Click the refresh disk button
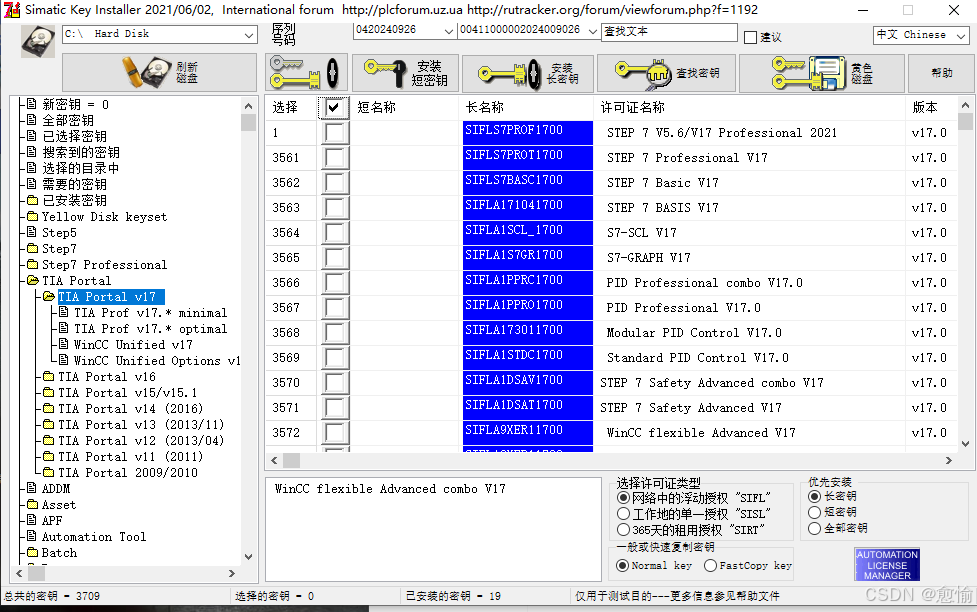This screenshot has width=977, height=612. (x=159, y=72)
